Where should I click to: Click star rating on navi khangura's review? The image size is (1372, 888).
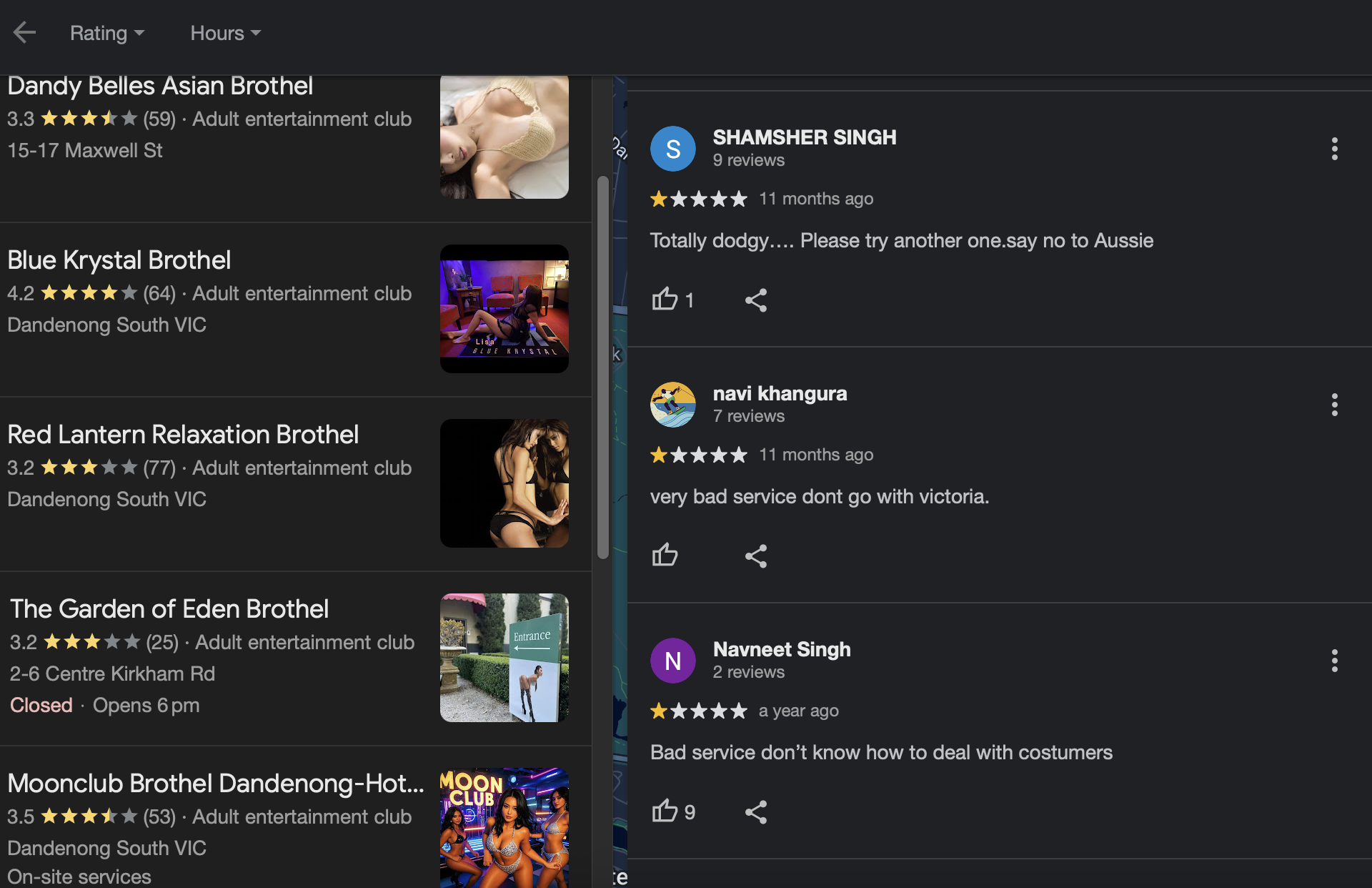click(698, 455)
